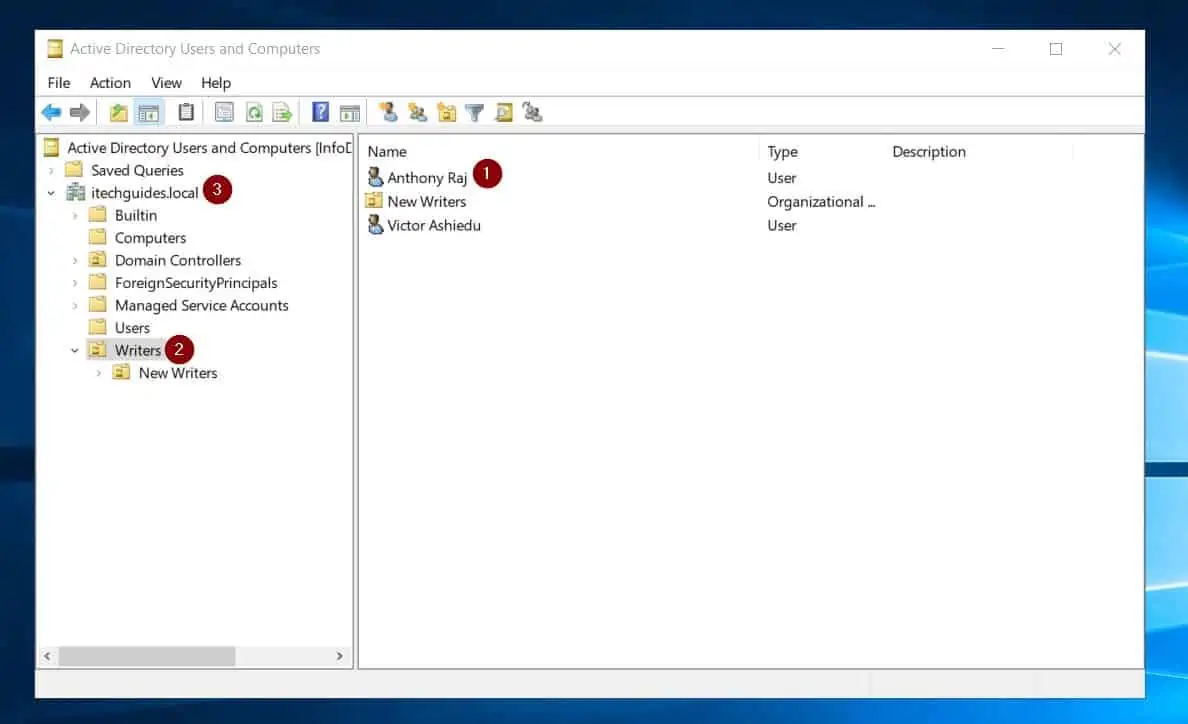Open Help via blue question mark icon
The height and width of the screenshot is (724, 1188).
coord(320,112)
